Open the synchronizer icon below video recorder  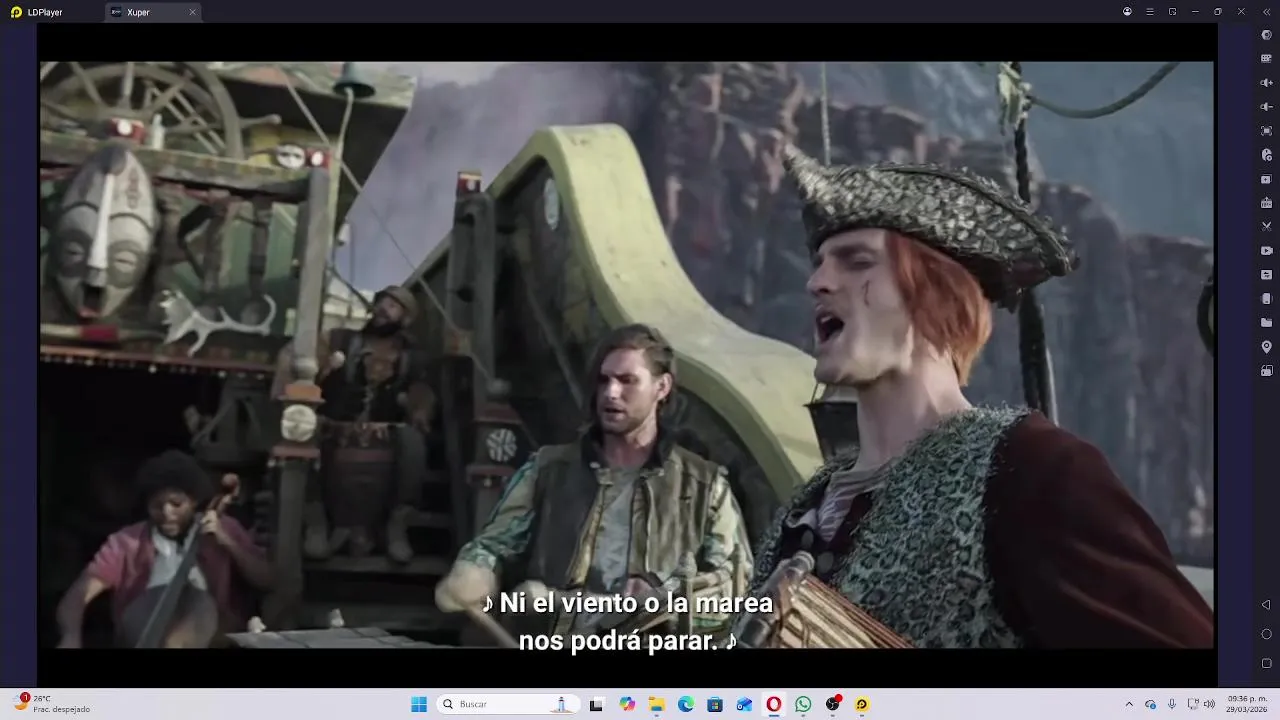[x=1266, y=275]
